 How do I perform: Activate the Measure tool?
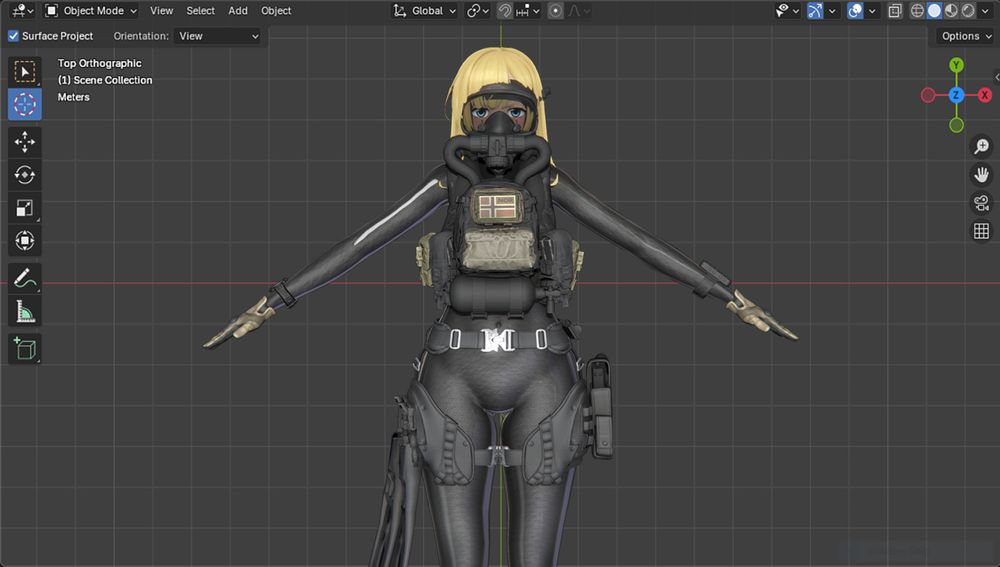click(25, 313)
